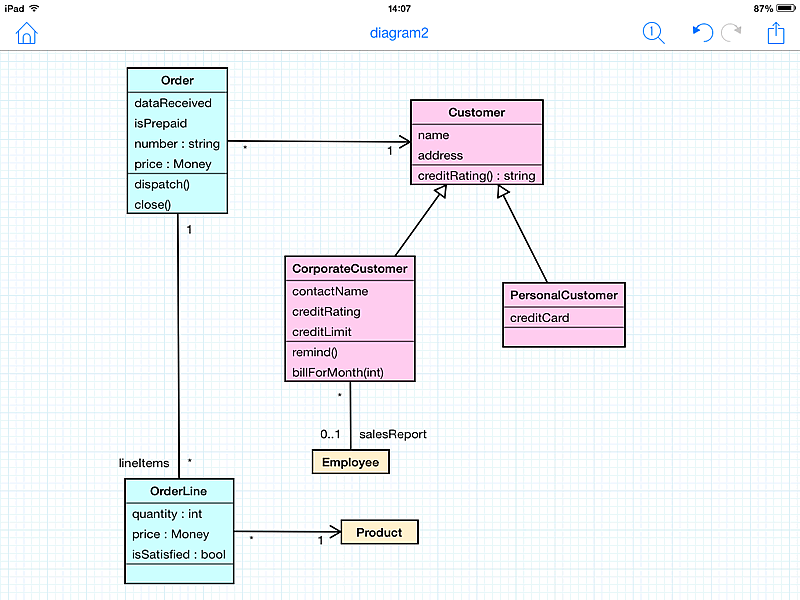Tap 'price : Money' in Order class
Image resolution: width=800 pixels, height=600 pixels.
[x=172, y=164]
